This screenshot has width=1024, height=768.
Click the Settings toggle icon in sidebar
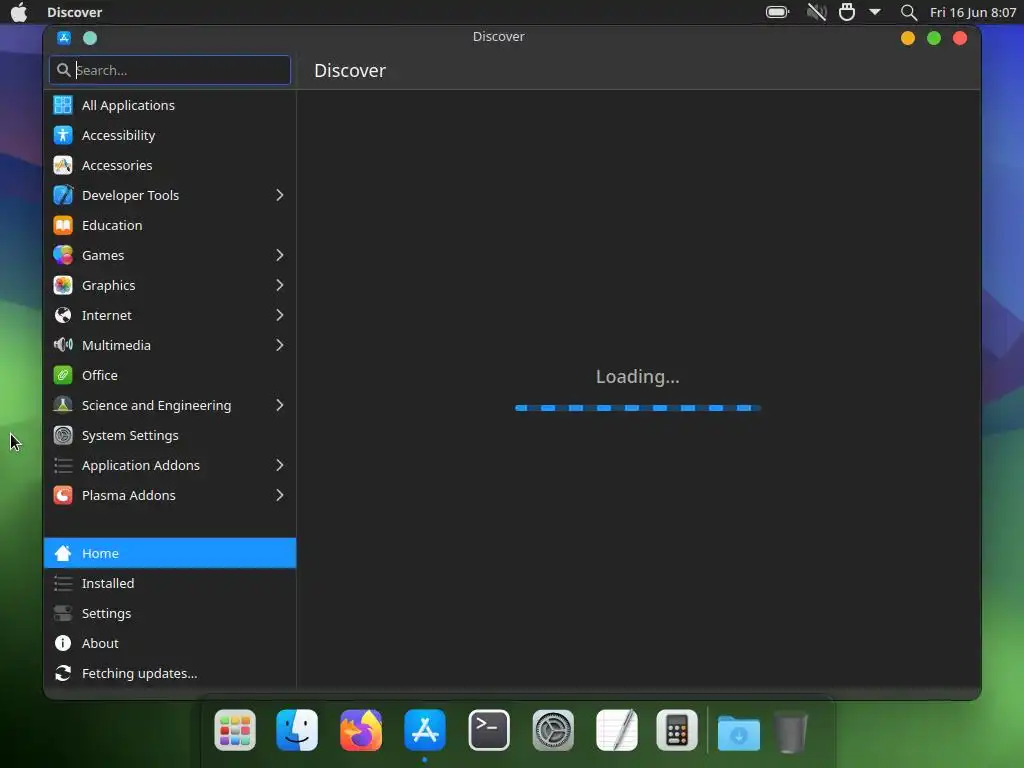click(63, 613)
